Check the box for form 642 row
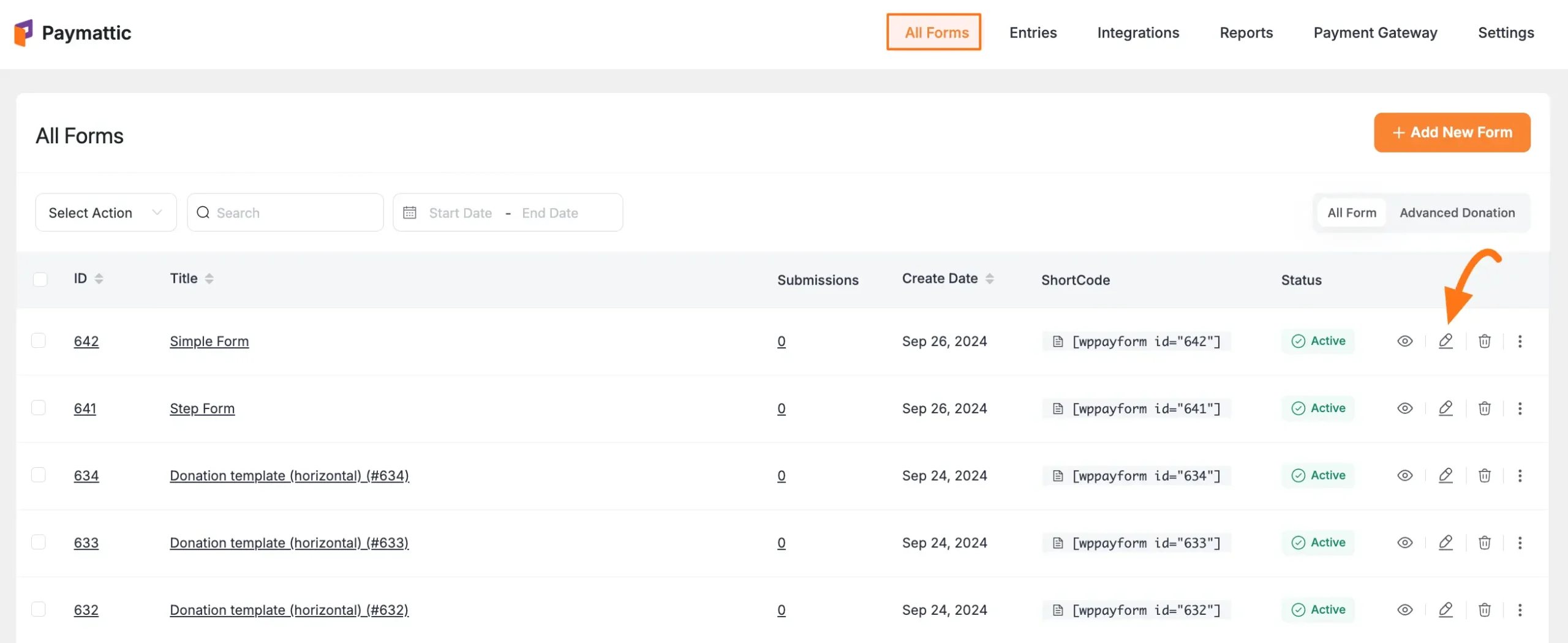The height and width of the screenshot is (643, 1568). 39,340
